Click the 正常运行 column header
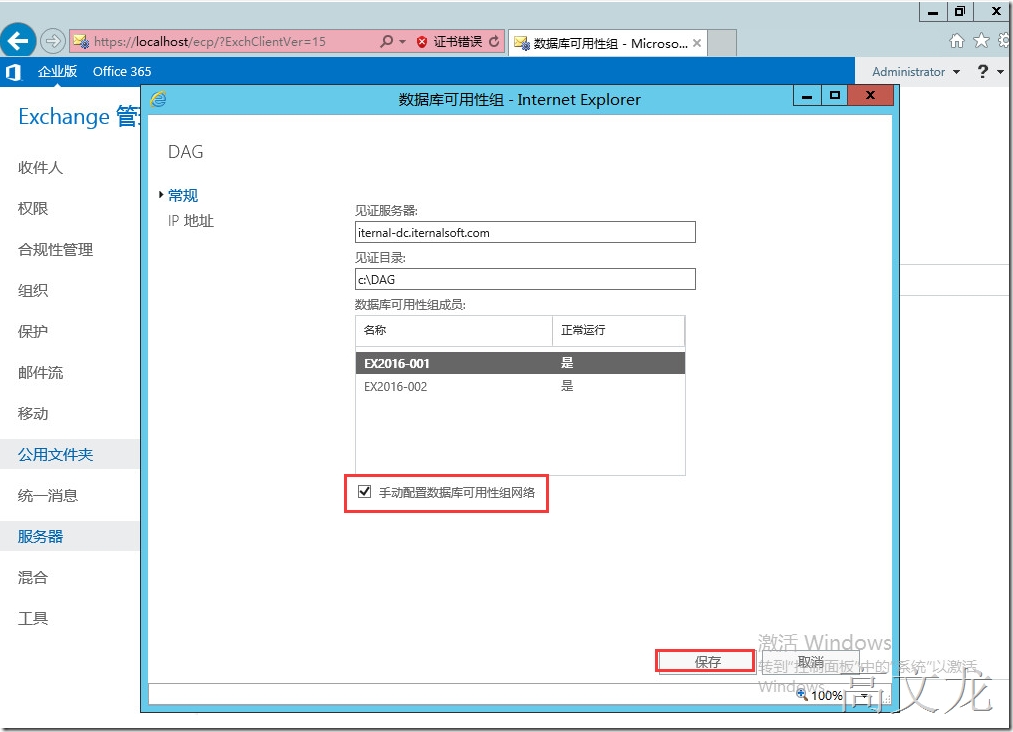Image resolution: width=1013 pixels, height=732 pixels. [x=618, y=330]
